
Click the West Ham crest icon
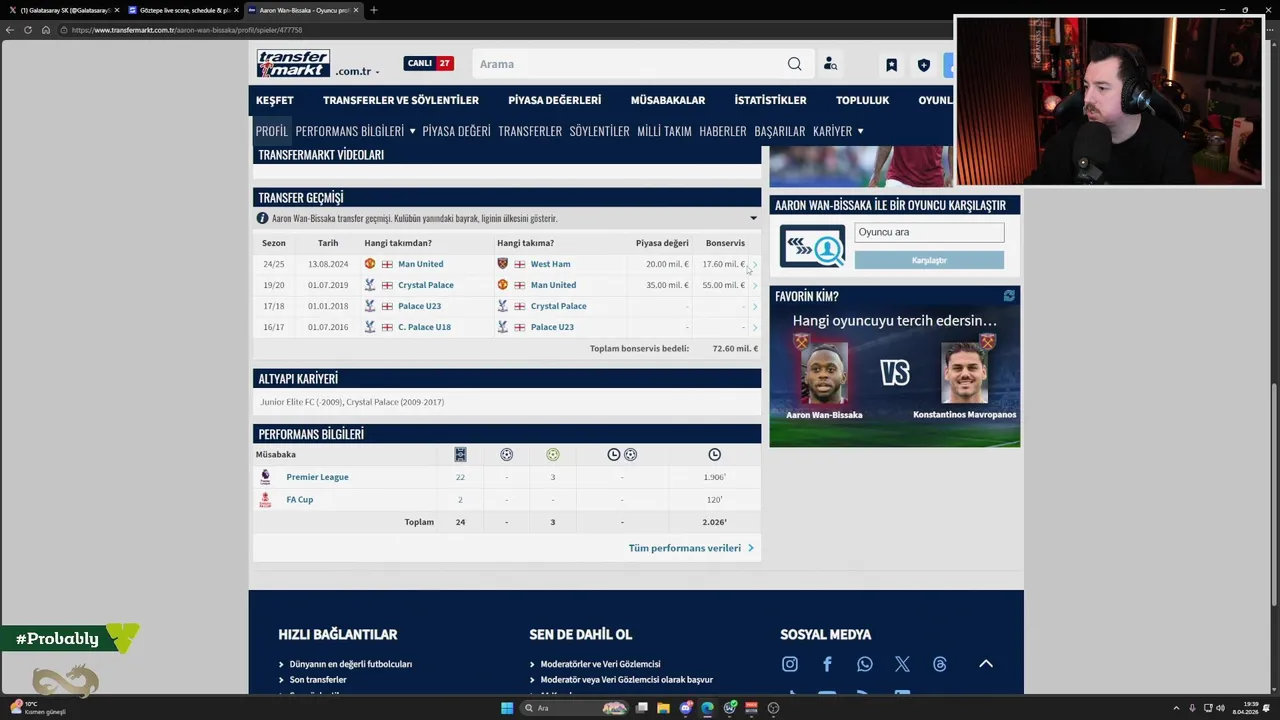pos(503,264)
